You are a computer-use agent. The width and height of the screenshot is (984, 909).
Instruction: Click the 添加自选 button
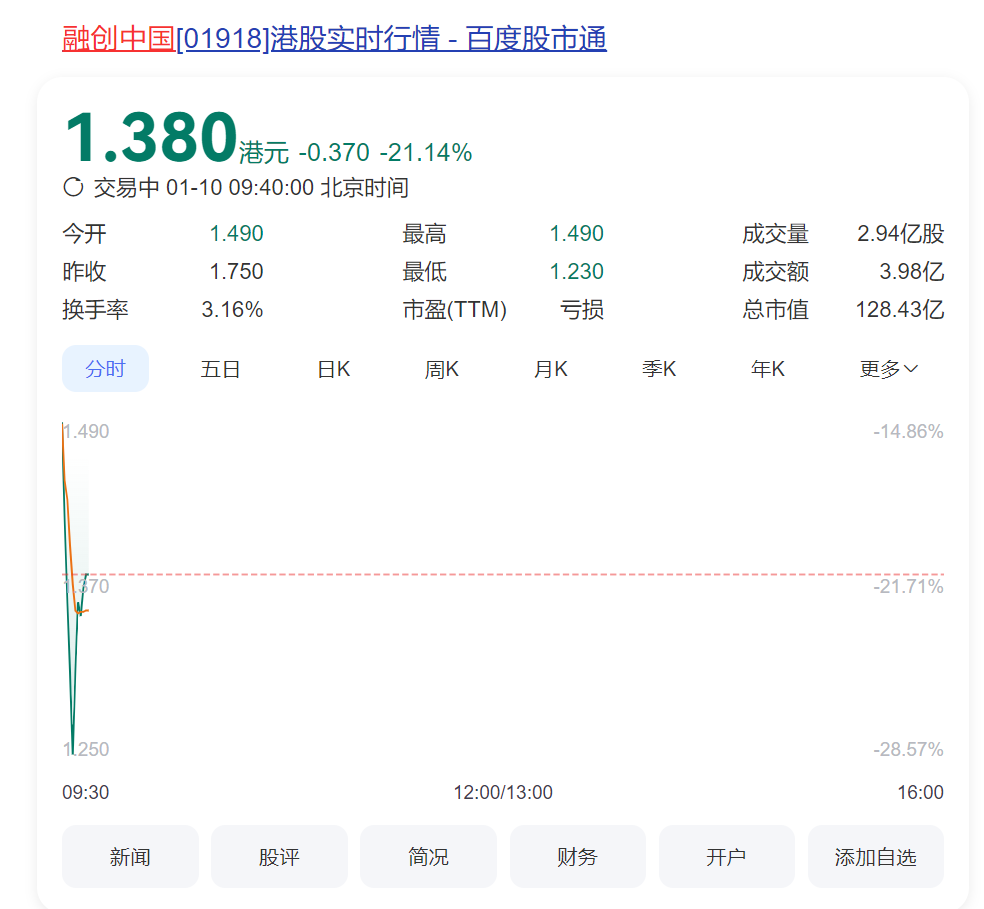[x=875, y=856]
